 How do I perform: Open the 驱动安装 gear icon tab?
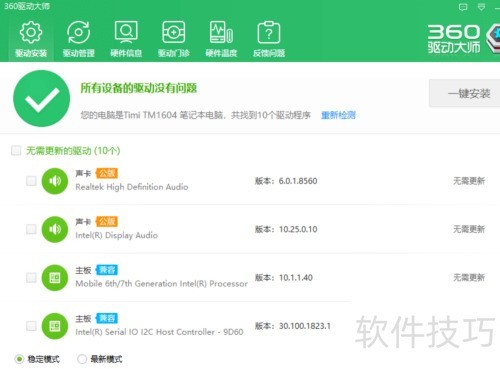point(31,39)
